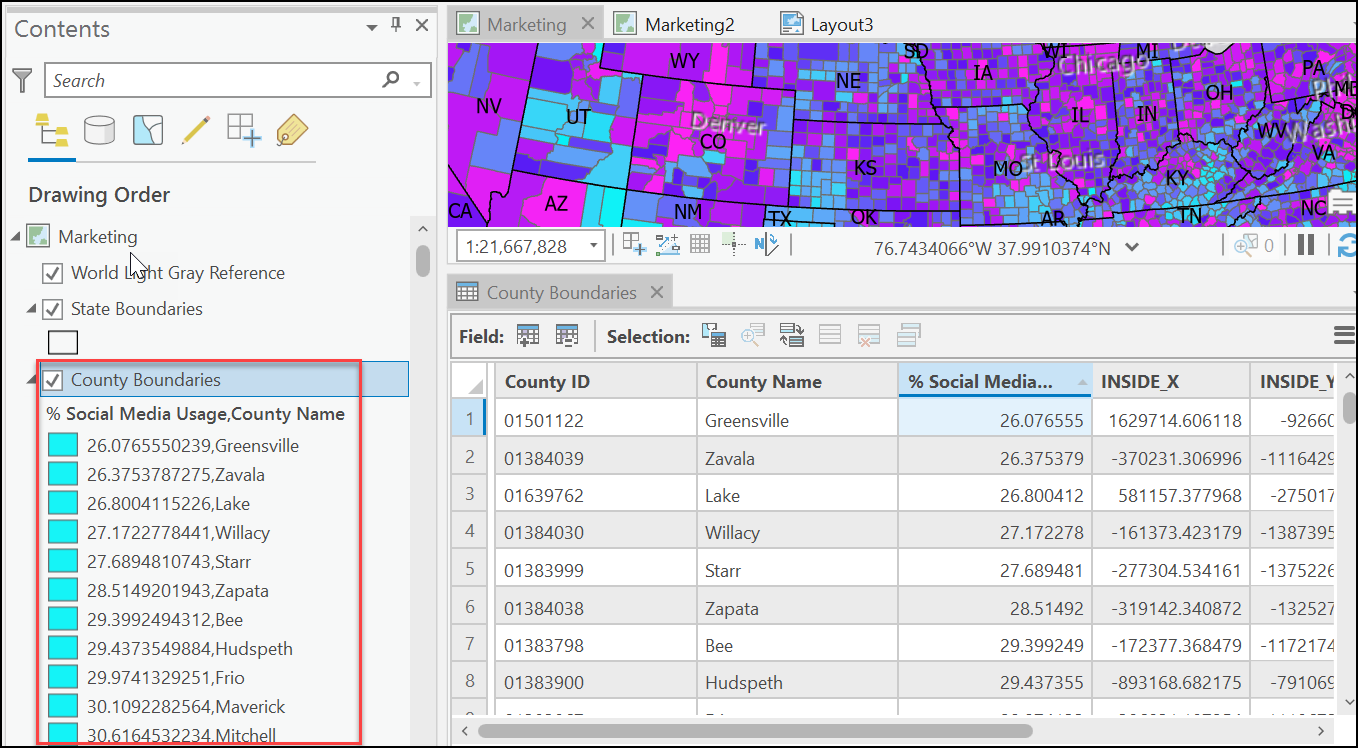
Task: Select List By Editing pencil icon
Action: (x=196, y=130)
